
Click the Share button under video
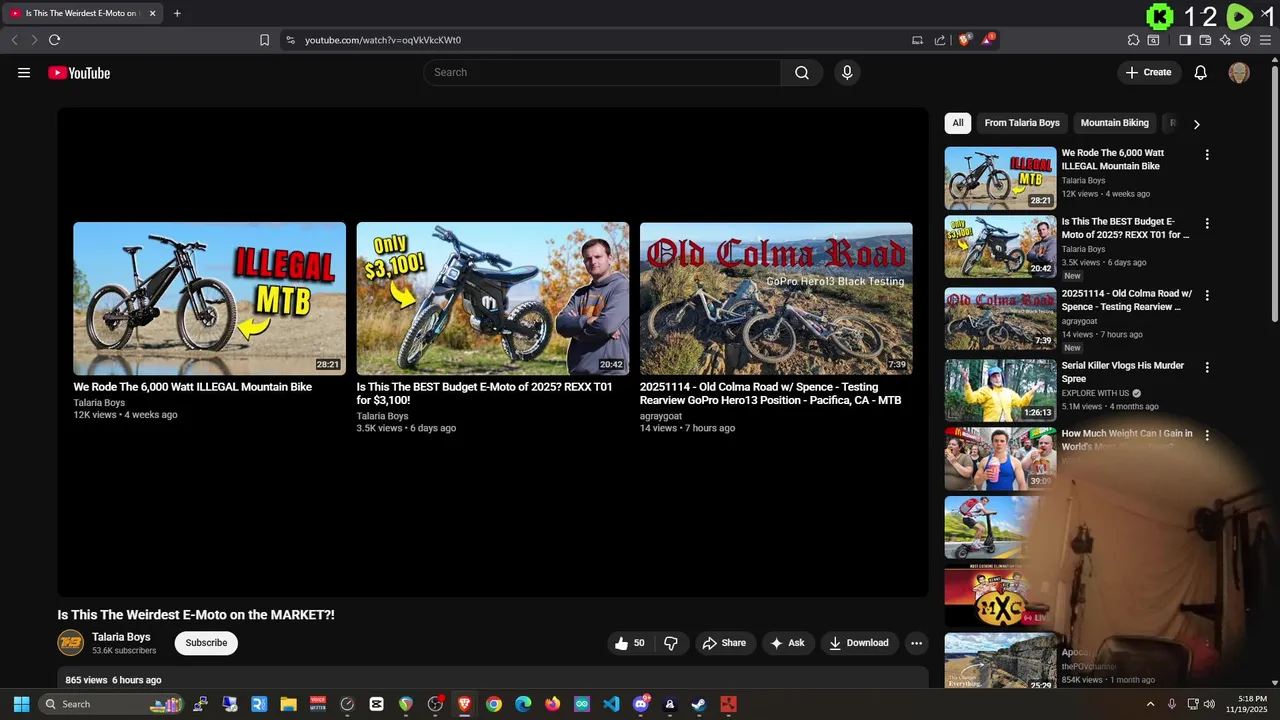coord(724,643)
